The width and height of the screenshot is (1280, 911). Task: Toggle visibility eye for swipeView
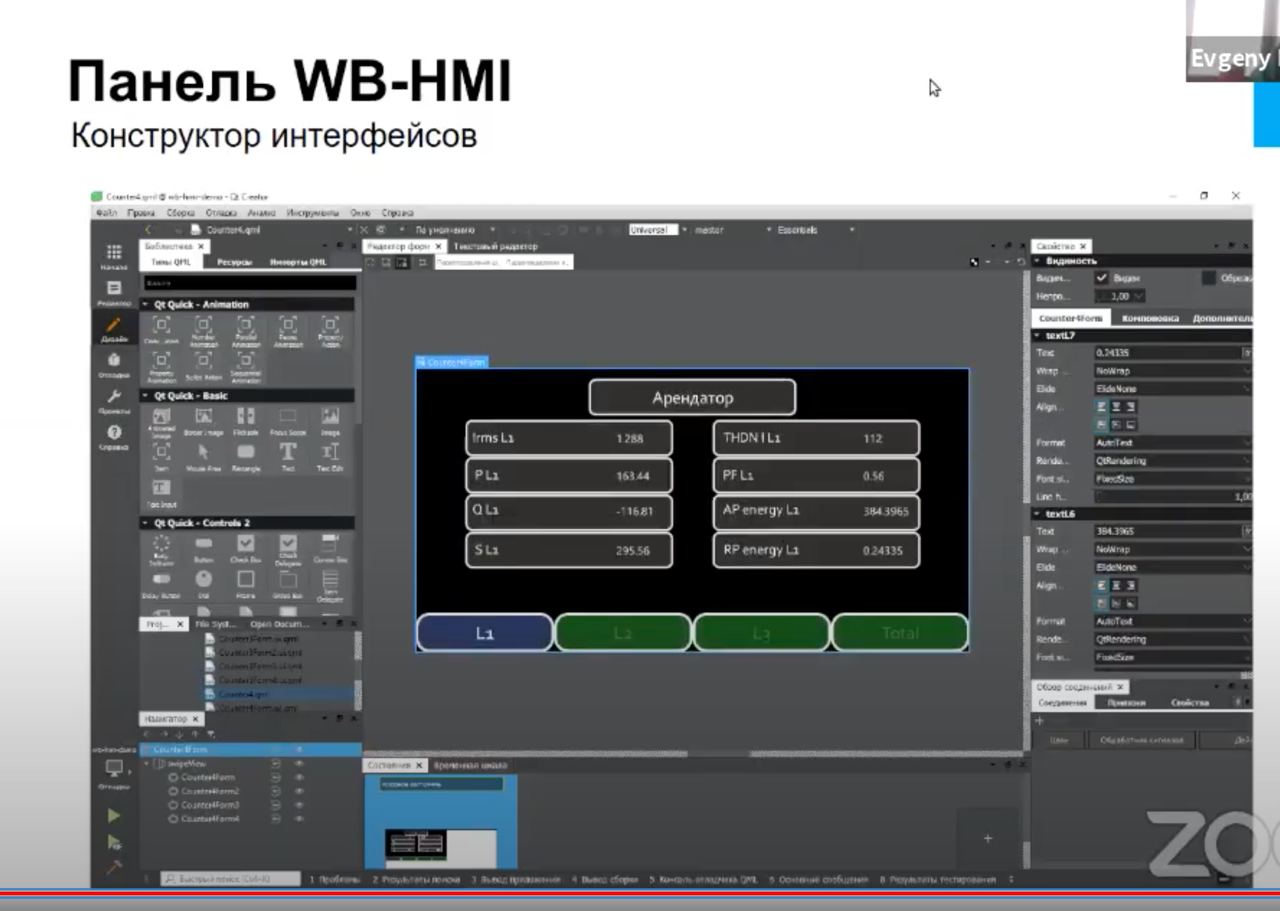[x=299, y=763]
